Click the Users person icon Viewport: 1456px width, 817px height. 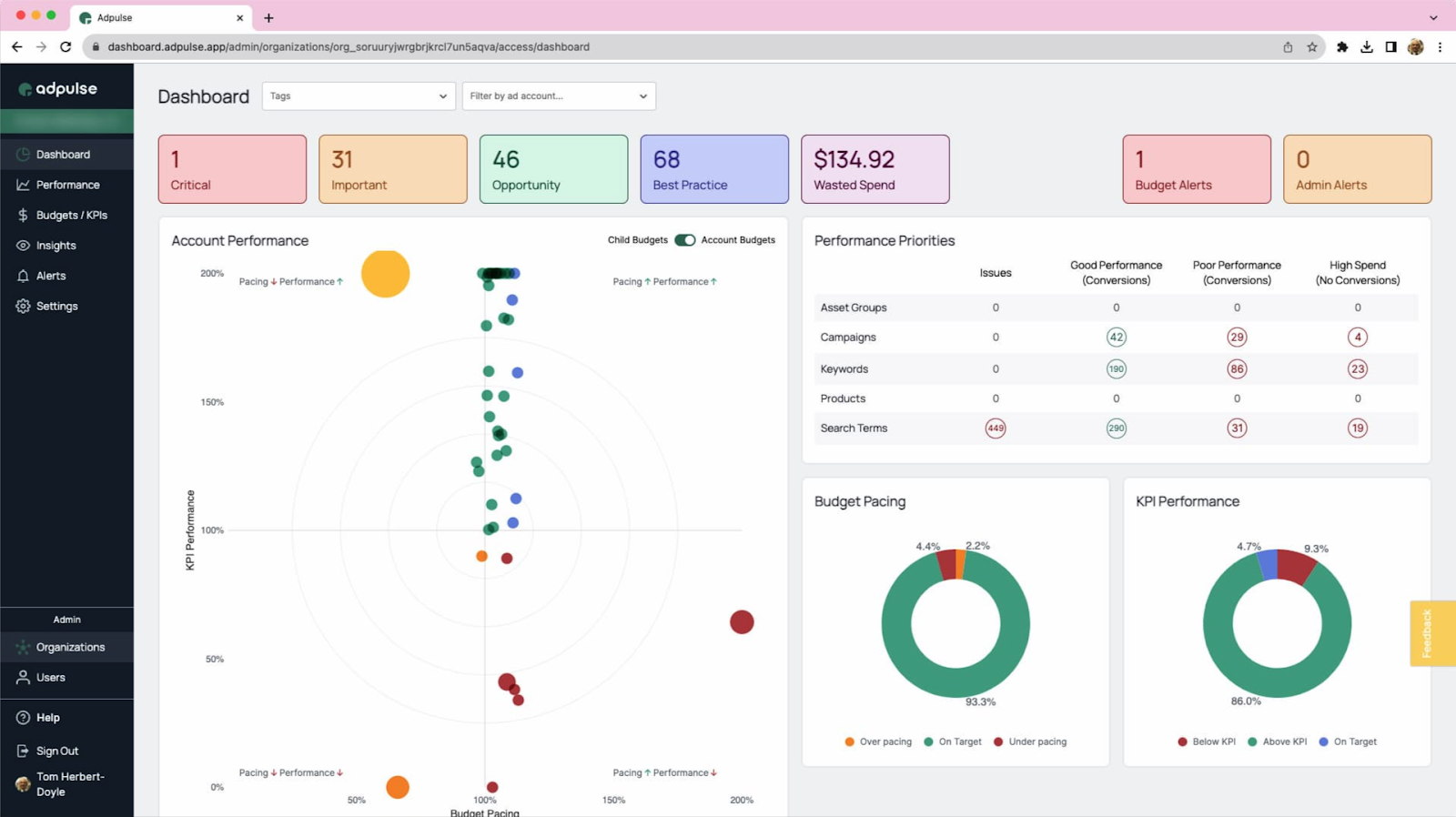pyautogui.click(x=23, y=678)
